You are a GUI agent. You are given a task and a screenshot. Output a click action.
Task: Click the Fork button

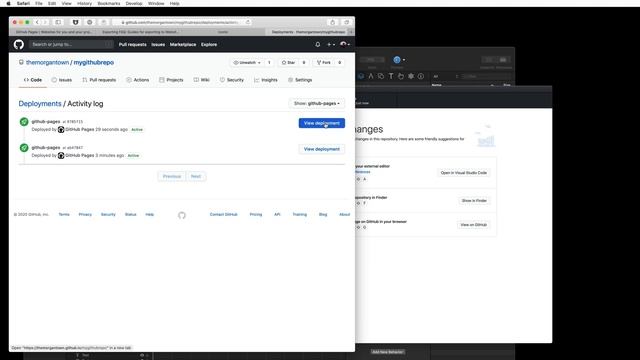(324, 62)
